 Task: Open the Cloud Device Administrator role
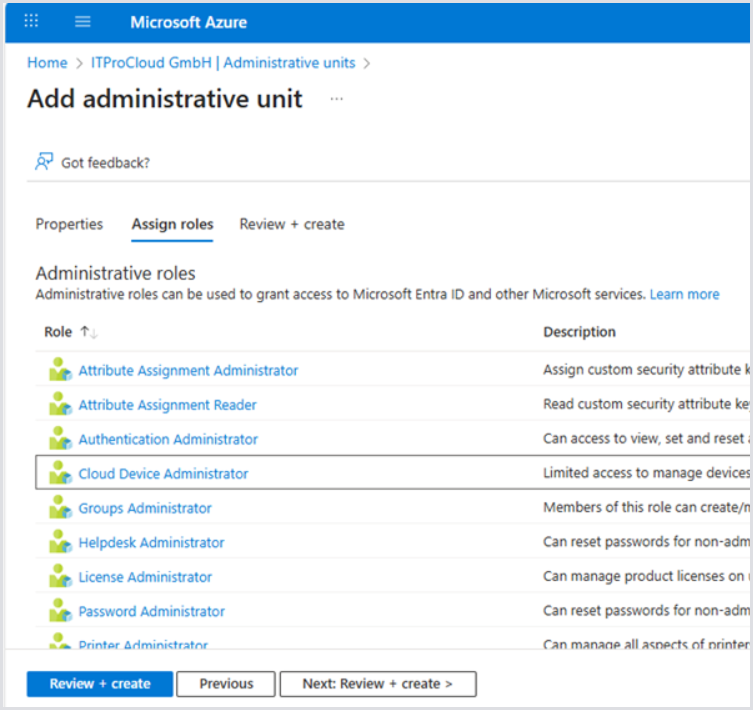click(163, 473)
